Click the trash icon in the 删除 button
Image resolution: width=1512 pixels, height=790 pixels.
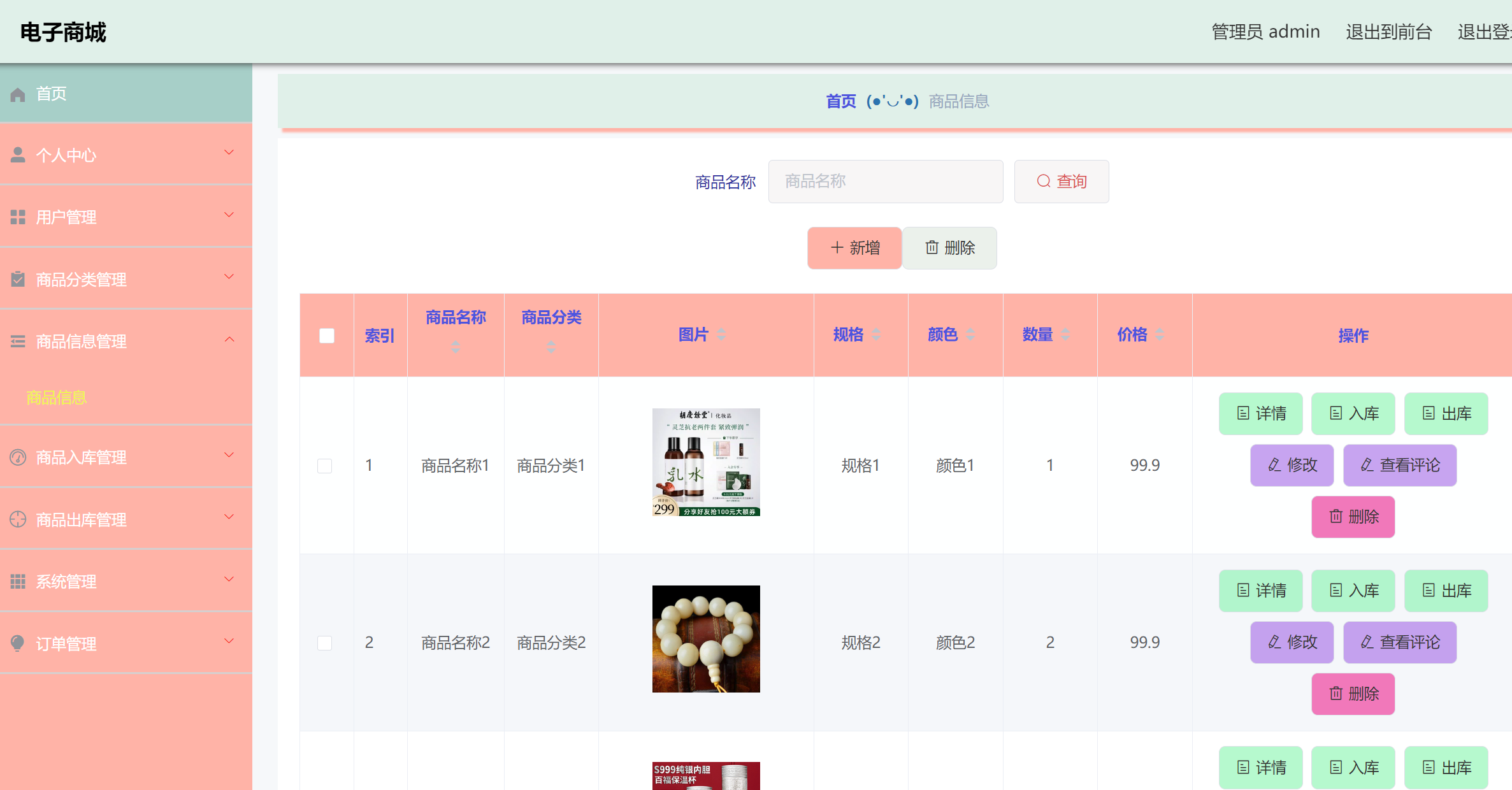[932, 248]
